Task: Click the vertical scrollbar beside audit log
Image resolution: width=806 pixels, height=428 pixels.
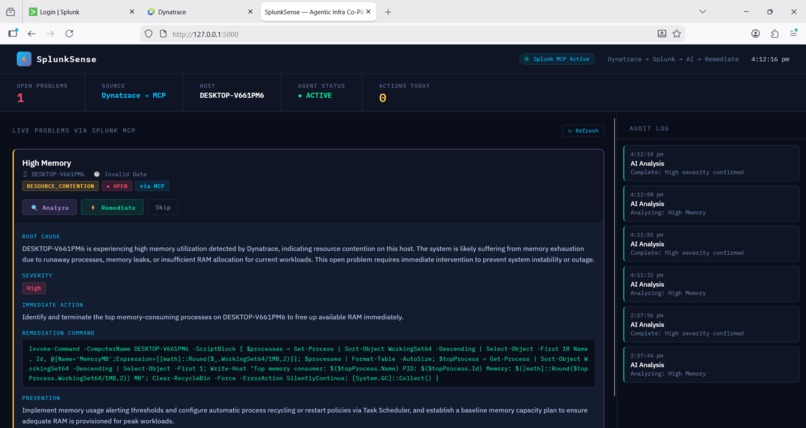Action: 615,257
